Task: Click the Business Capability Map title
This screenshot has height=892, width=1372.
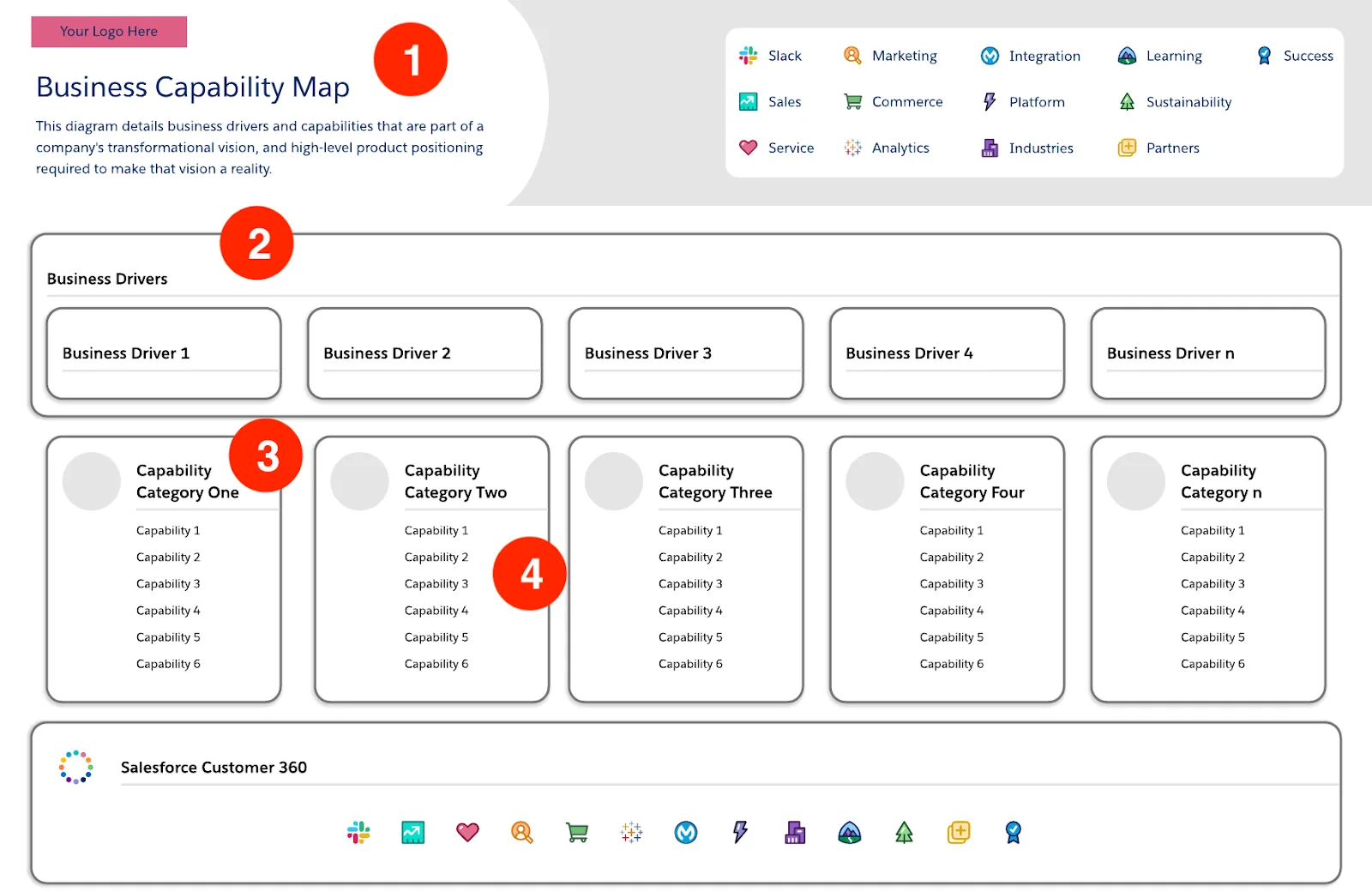Action: (x=193, y=87)
